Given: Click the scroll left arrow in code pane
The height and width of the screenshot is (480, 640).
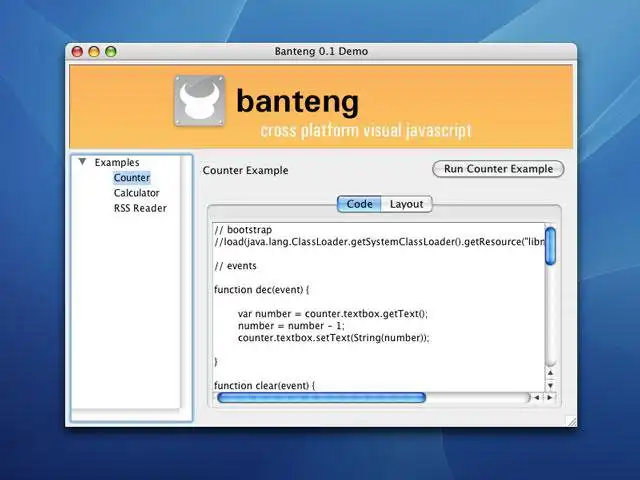Looking at the screenshot, I should [x=537, y=397].
